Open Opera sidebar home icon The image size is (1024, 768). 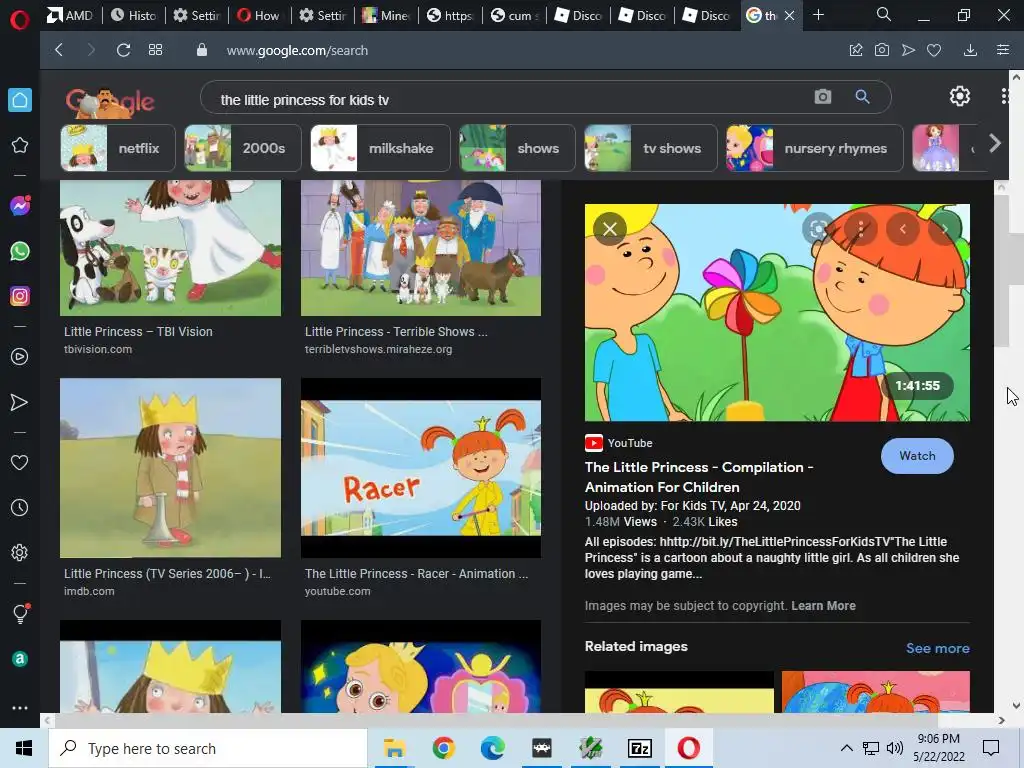(20, 100)
